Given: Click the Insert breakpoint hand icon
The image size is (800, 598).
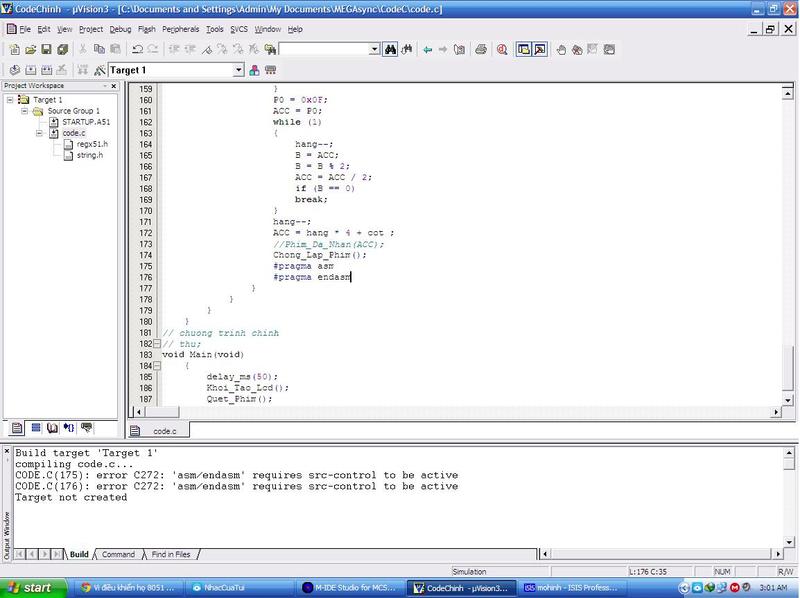Looking at the screenshot, I should tap(562, 49).
